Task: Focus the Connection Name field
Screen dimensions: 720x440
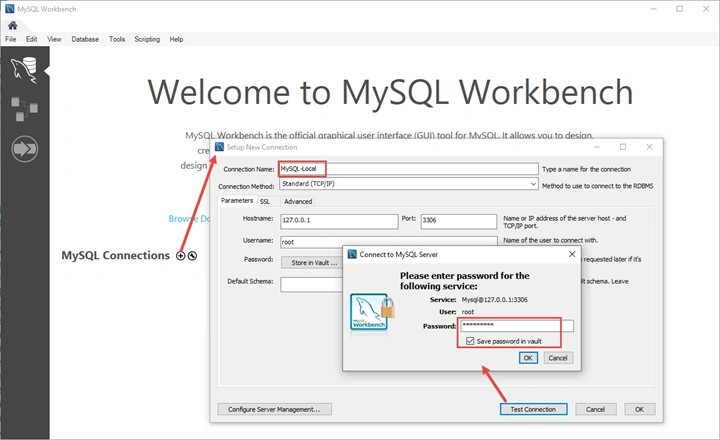Action: coord(409,169)
